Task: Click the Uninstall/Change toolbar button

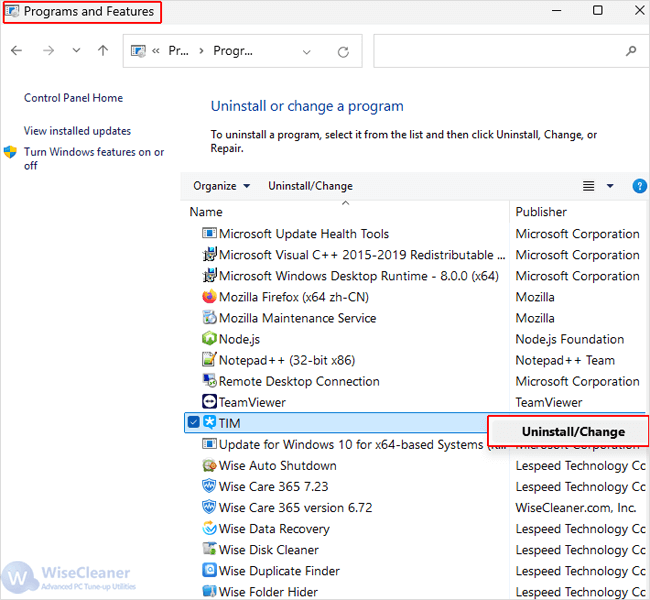Action: point(310,186)
